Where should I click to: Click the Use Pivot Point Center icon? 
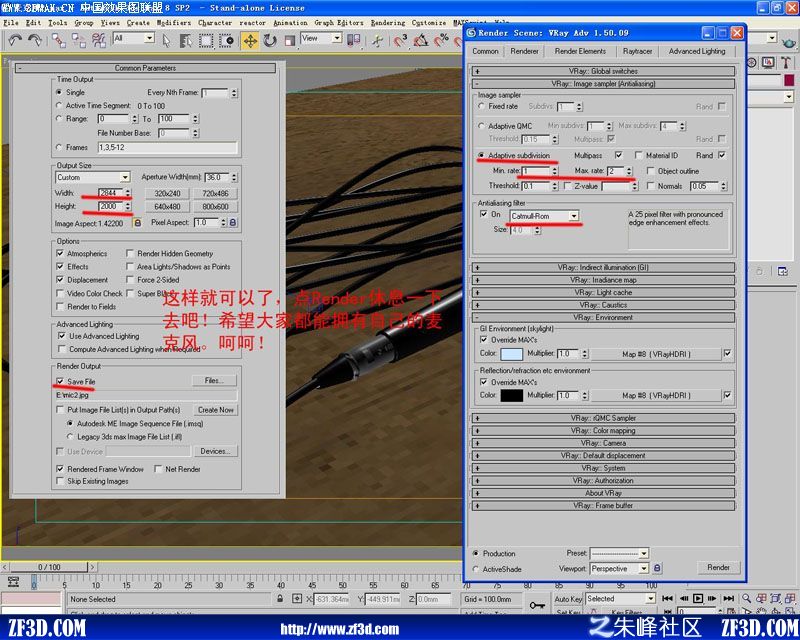pos(354,40)
